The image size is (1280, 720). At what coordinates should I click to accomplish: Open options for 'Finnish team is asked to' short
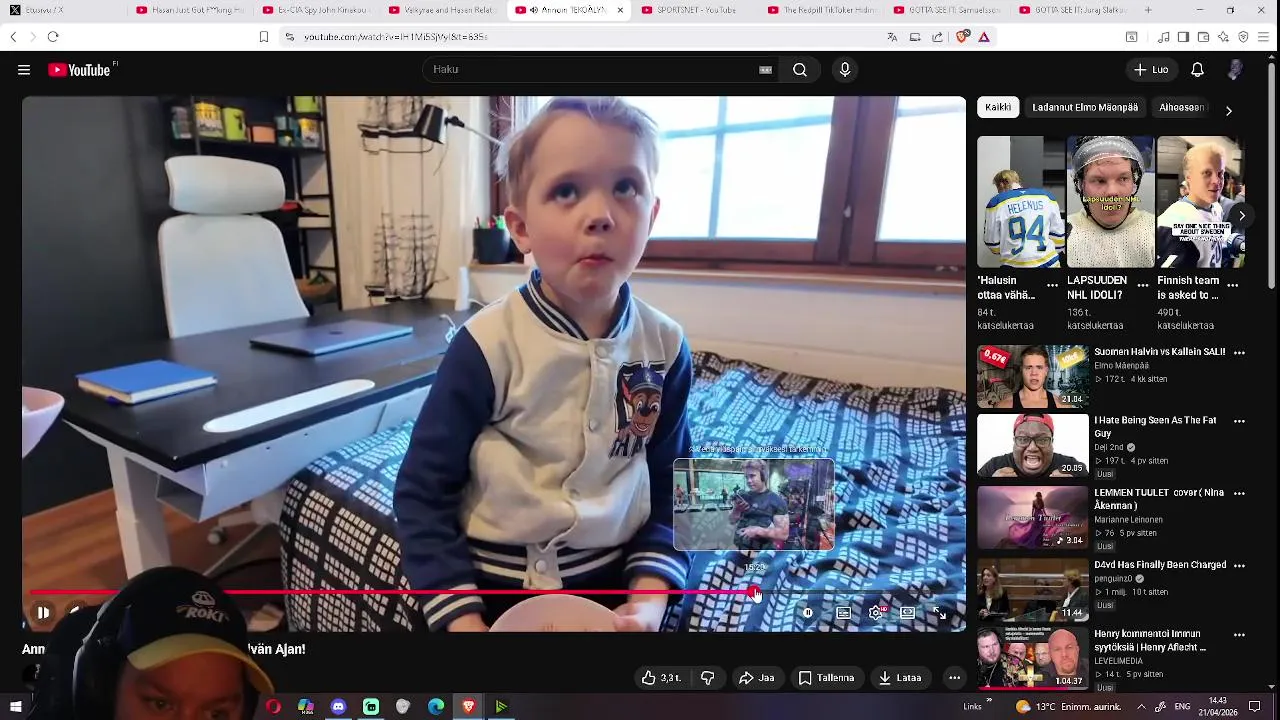coord(1232,285)
